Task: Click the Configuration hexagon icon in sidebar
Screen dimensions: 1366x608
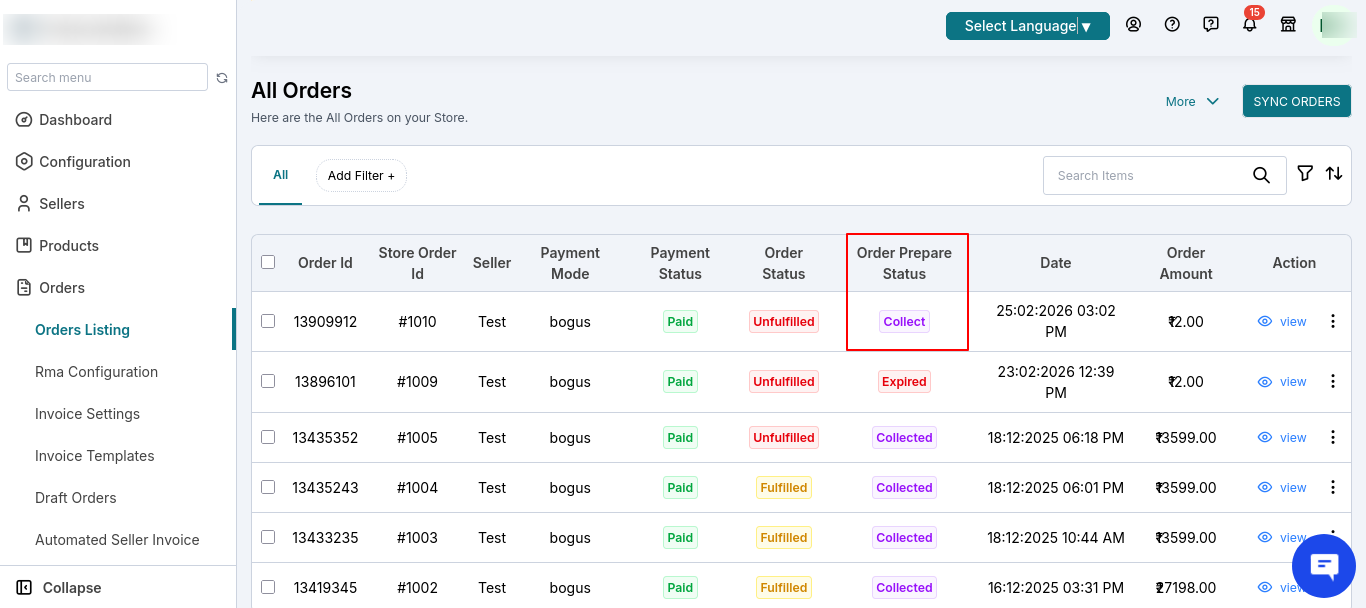Action: tap(24, 162)
